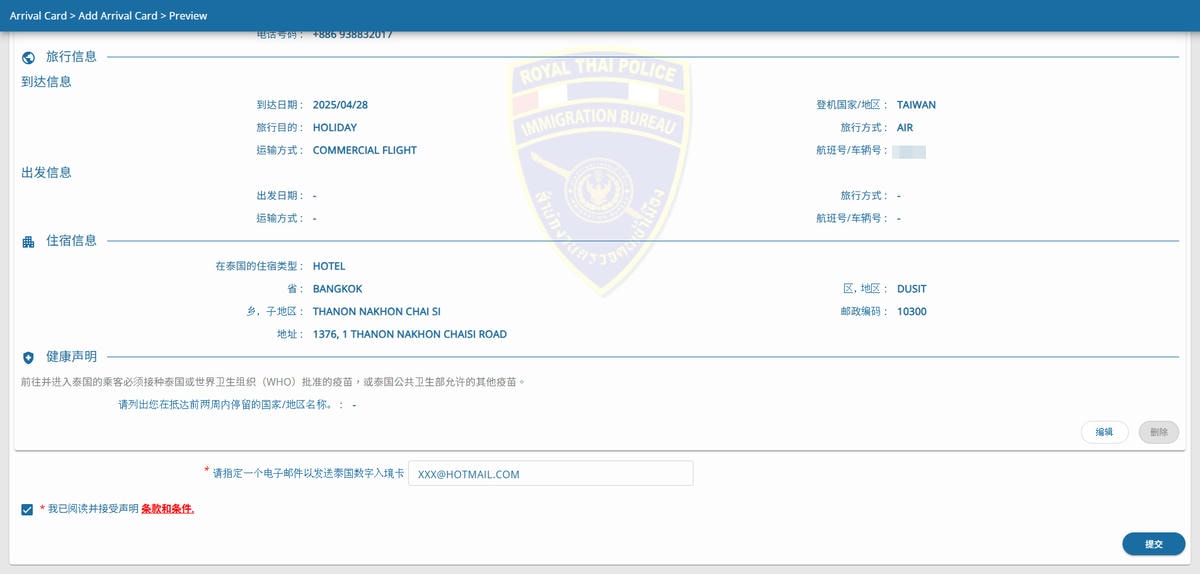Click accommodation type value HOTEL
1200x574 pixels.
click(329, 266)
